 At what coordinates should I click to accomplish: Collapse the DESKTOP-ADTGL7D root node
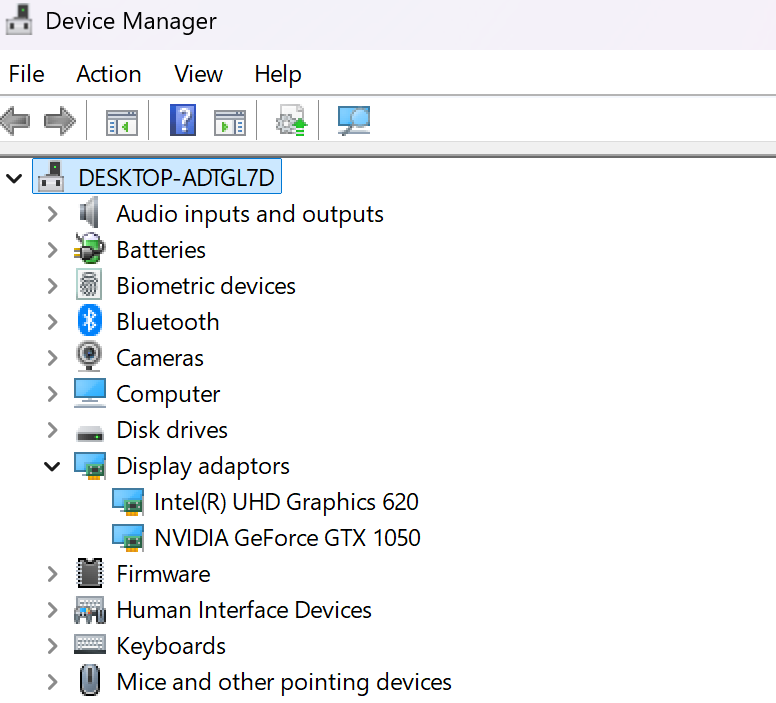[14, 178]
